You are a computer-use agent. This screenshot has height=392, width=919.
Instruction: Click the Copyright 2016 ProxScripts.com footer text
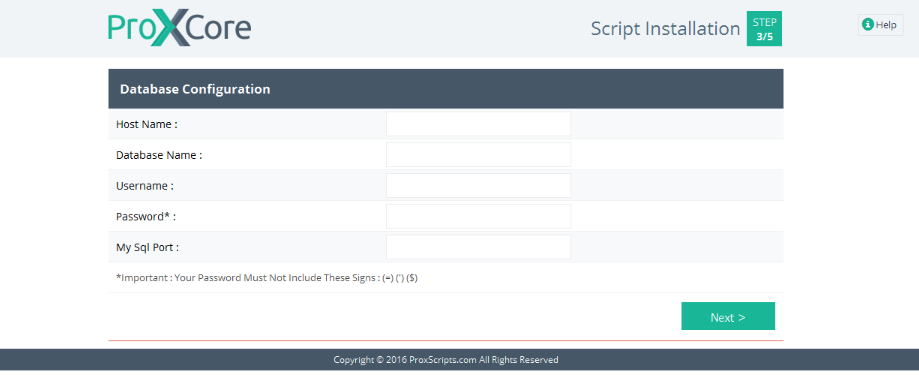[x=446, y=360]
